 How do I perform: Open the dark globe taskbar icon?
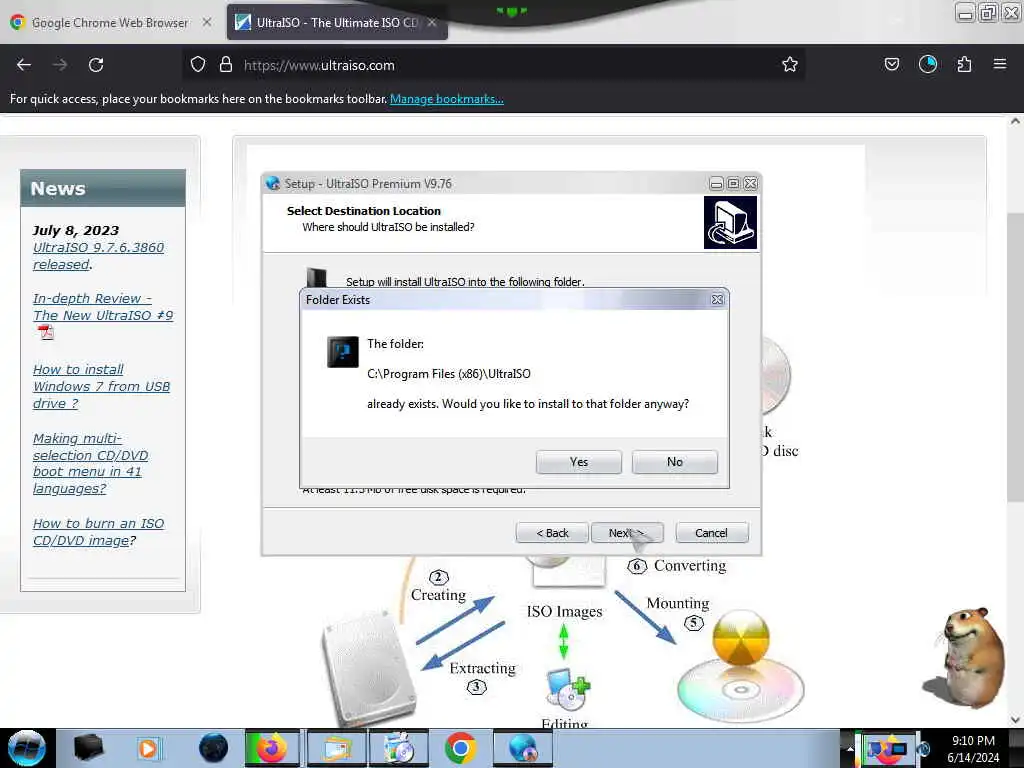coord(214,748)
